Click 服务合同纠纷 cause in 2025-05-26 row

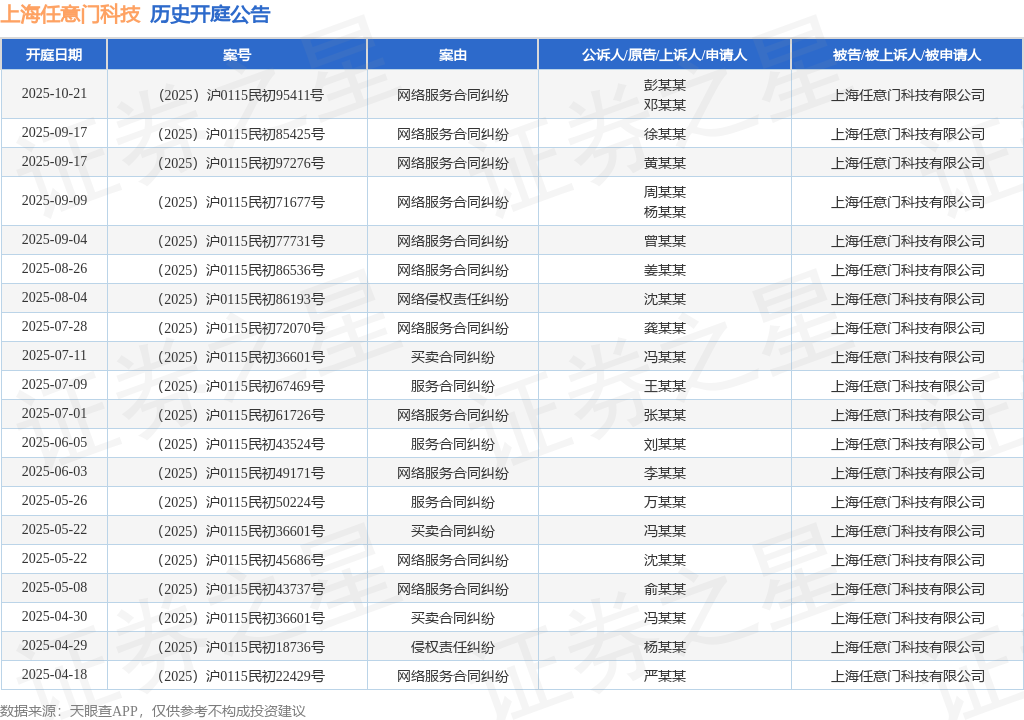point(453,502)
